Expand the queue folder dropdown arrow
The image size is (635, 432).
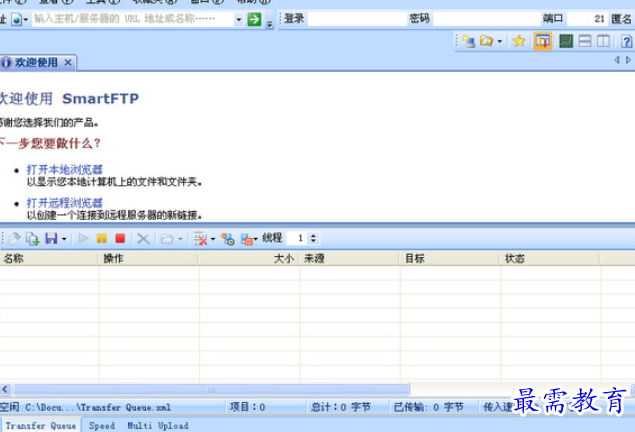click(180, 239)
